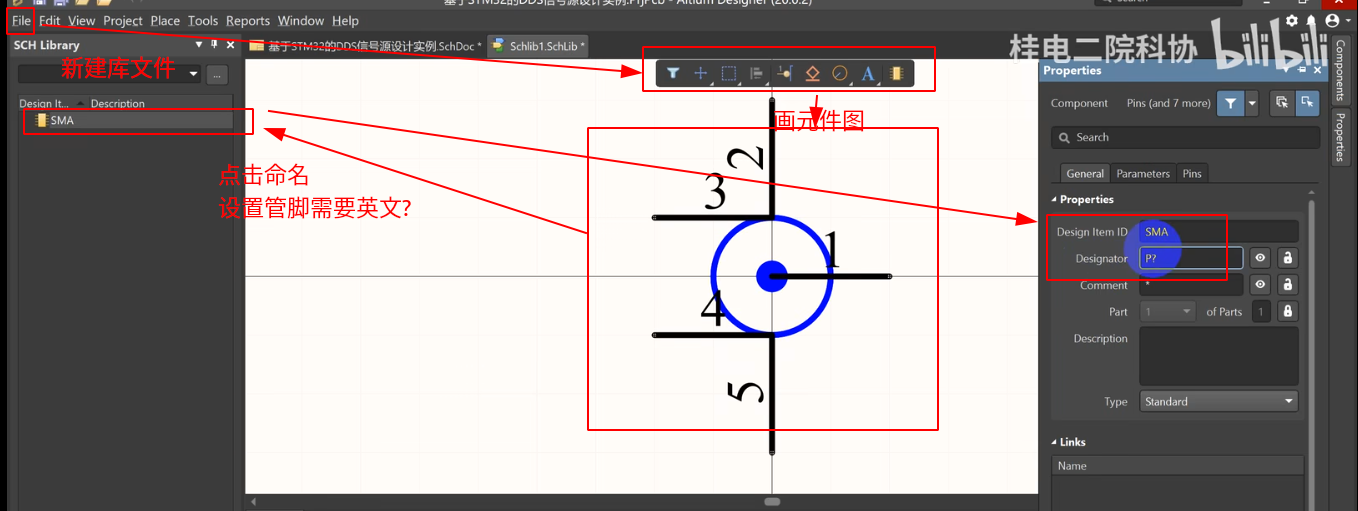Pin the Properties panel

[x=1302, y=70]
